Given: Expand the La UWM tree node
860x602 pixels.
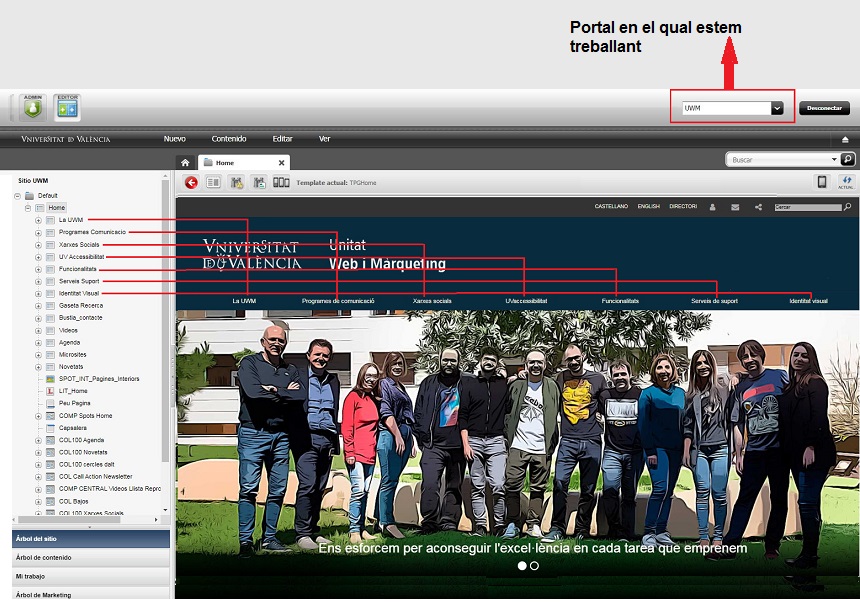Looking at the screenshot, I should [38, 220].
